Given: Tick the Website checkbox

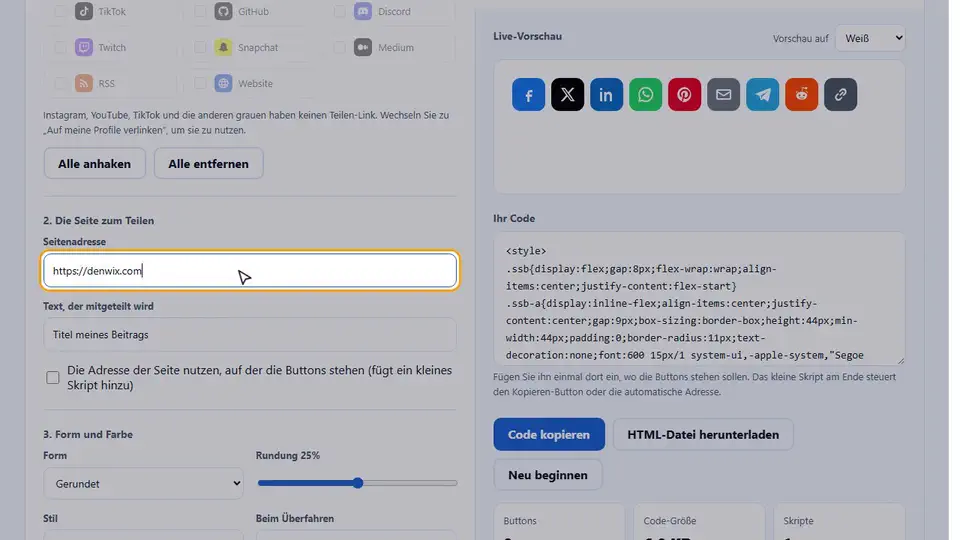Looking at the screenshot, I should [x=200, y=83].
